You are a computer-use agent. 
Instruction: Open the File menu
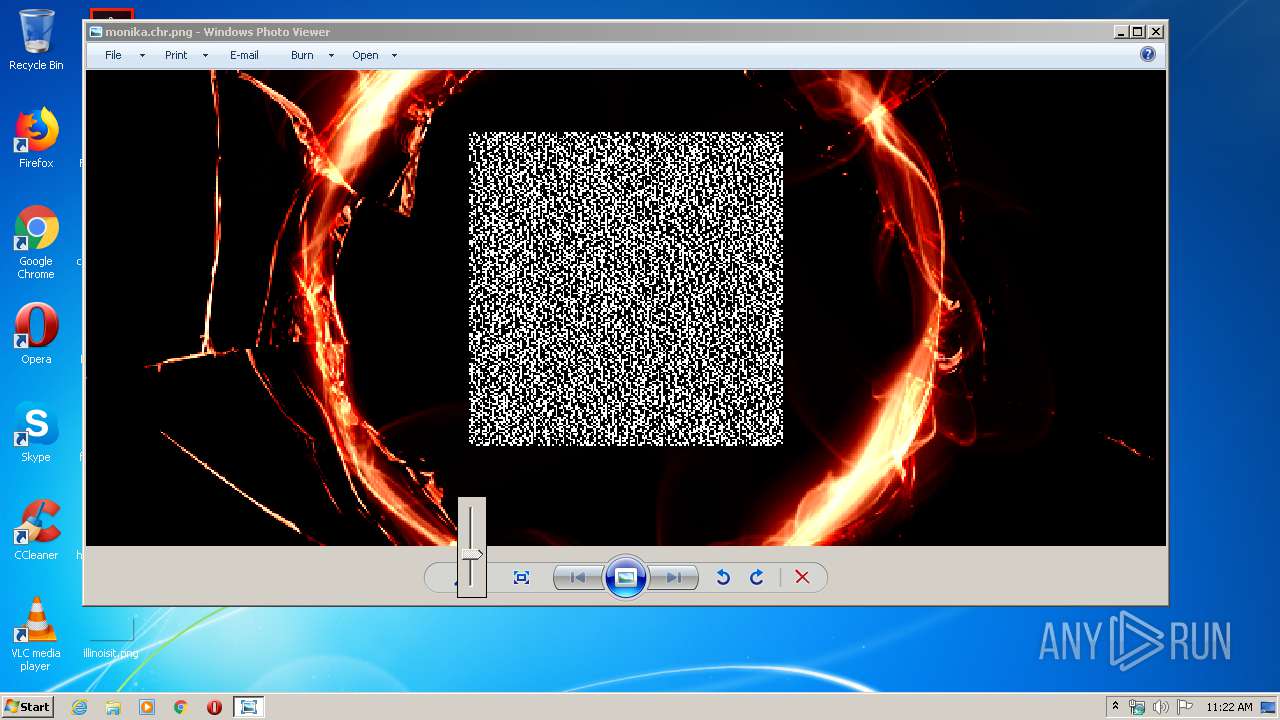[x=113, y=55]
